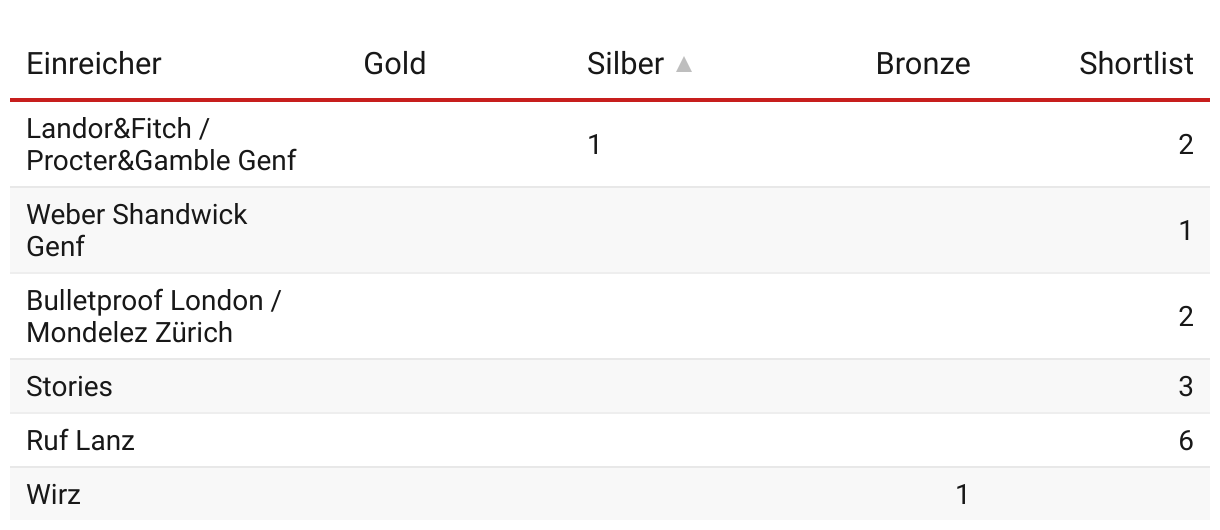Screen dimensions: 1220x530
Task: Click the Ruf Lanz entry
Action: (x=80, y=440)
